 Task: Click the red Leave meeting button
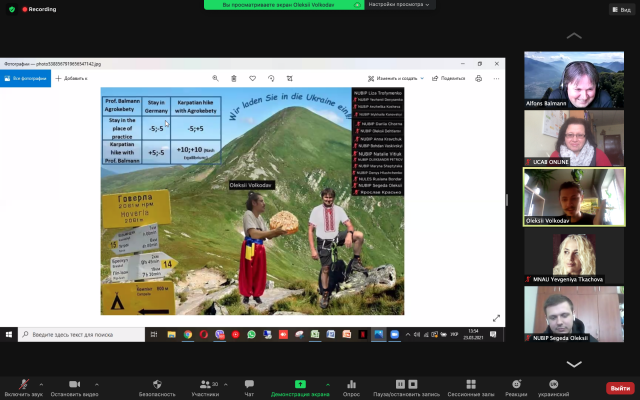pos(619,388)
